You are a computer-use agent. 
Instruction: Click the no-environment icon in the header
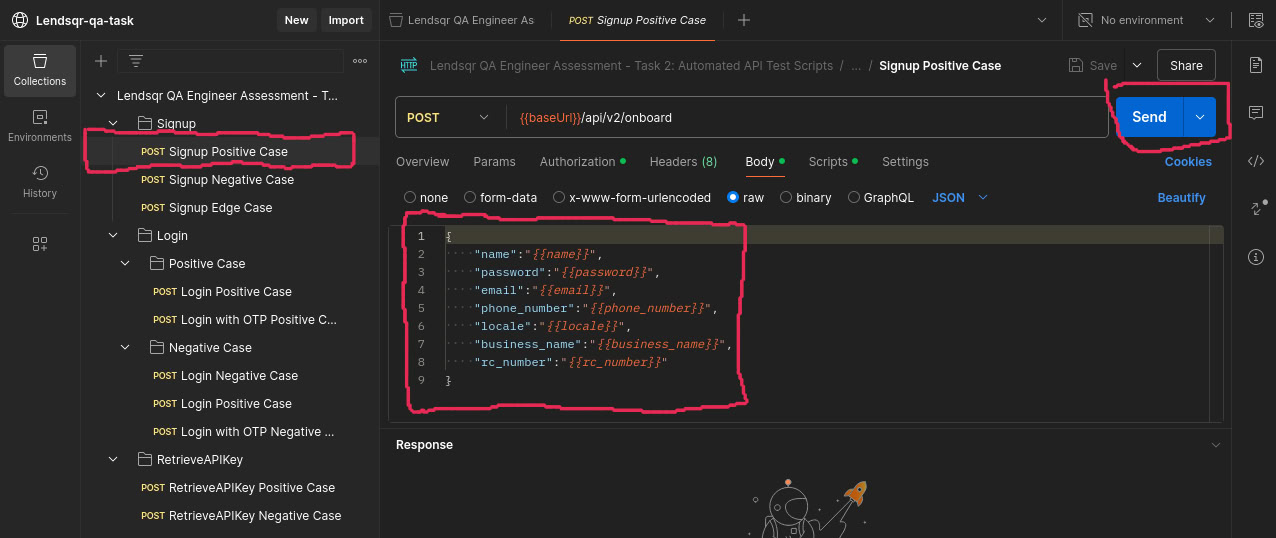[x=1085, y=20]
